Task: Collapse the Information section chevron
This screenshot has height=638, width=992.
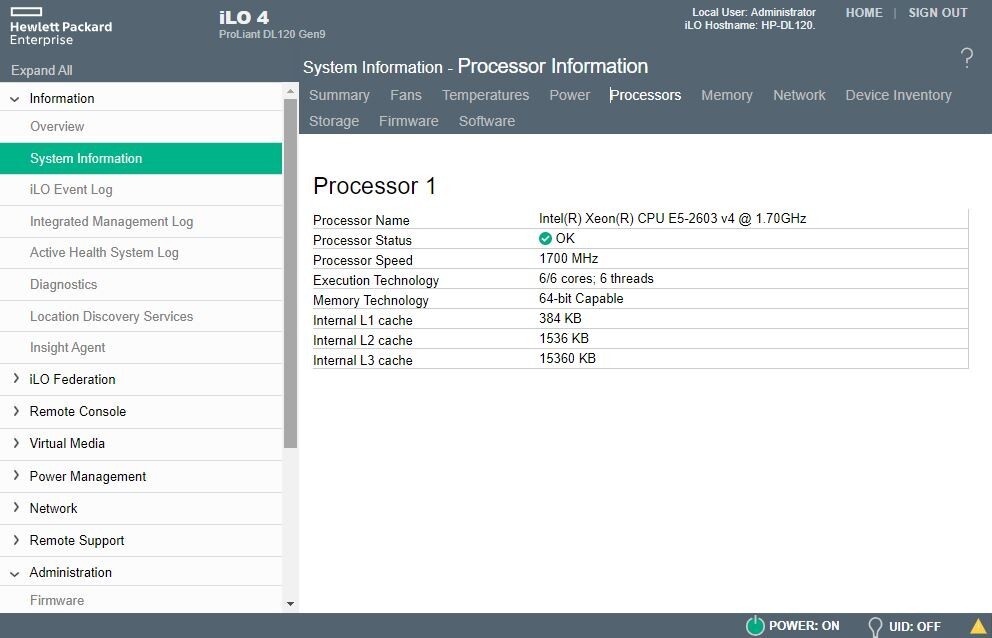Action: [15, 99]
